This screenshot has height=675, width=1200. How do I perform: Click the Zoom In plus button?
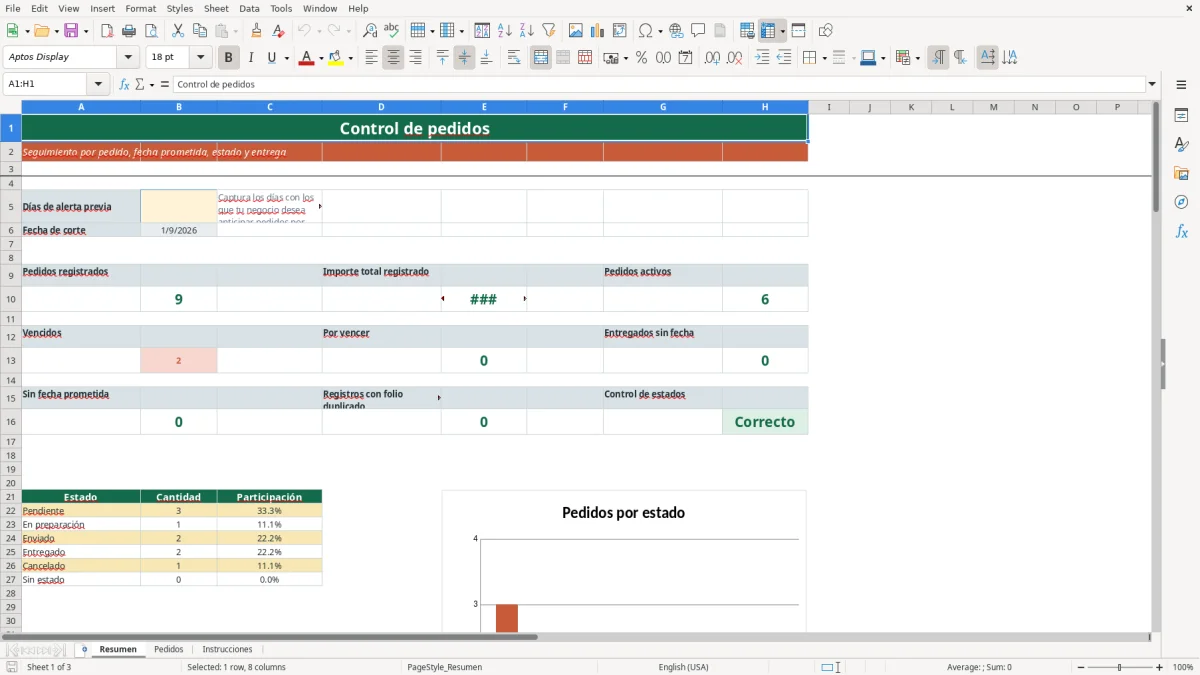point(1160,667)
